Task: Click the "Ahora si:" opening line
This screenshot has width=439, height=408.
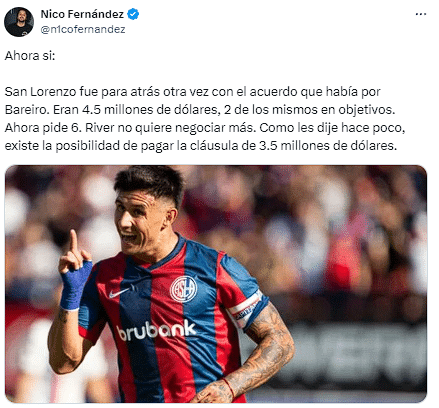Action: [30, 56]
